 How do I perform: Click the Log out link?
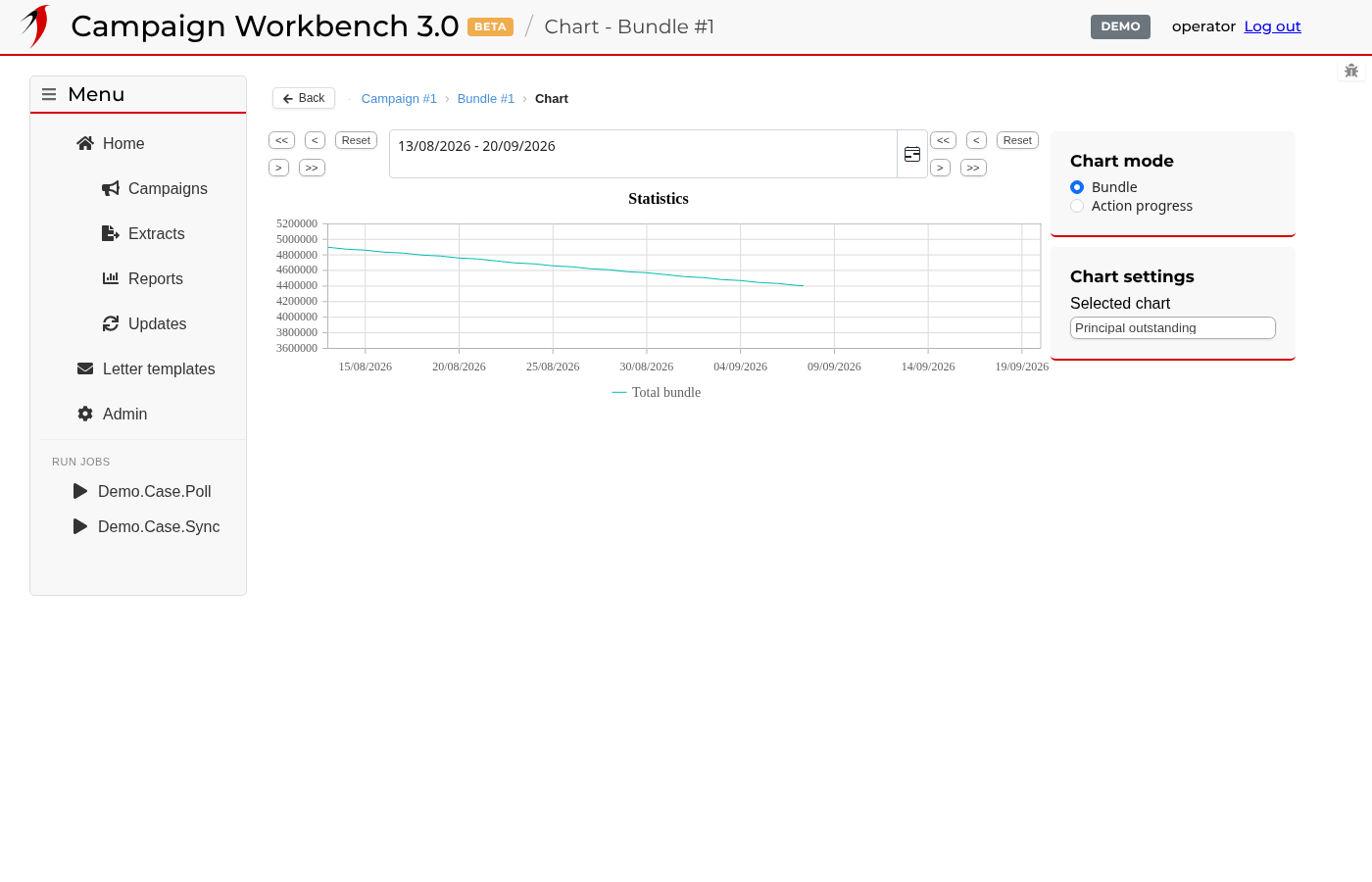point(1272,26)
